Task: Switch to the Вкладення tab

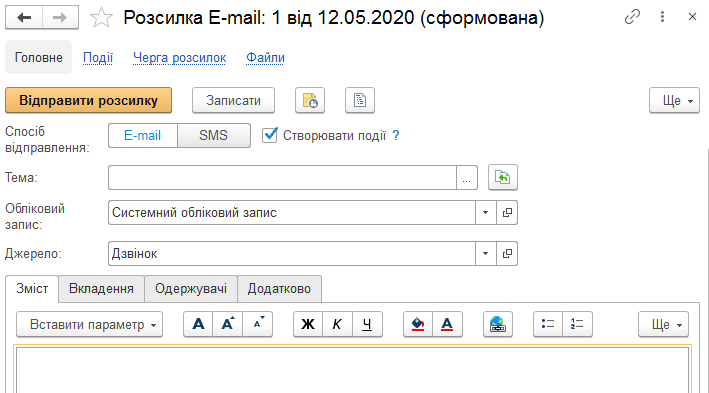Action: coord(101,289)
